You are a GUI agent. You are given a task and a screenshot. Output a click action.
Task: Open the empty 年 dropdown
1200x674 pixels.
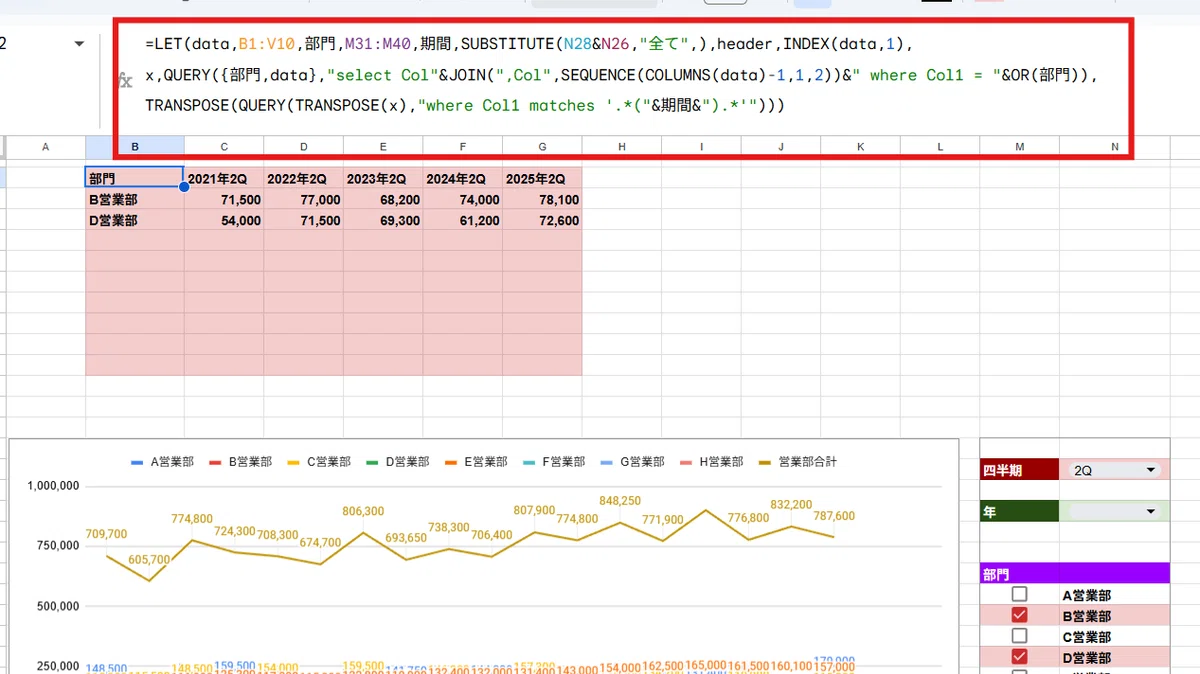[x=1113, y=511]
